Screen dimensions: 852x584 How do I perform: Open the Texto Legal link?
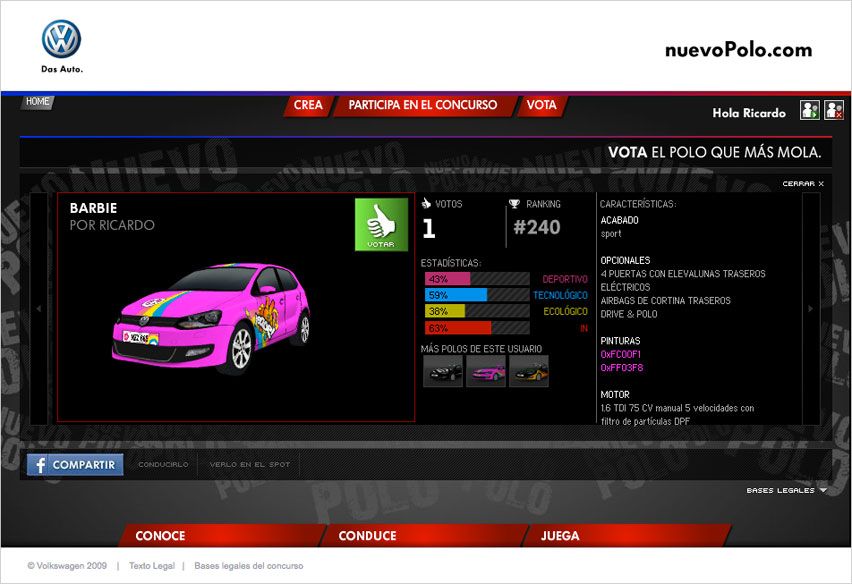152,566
